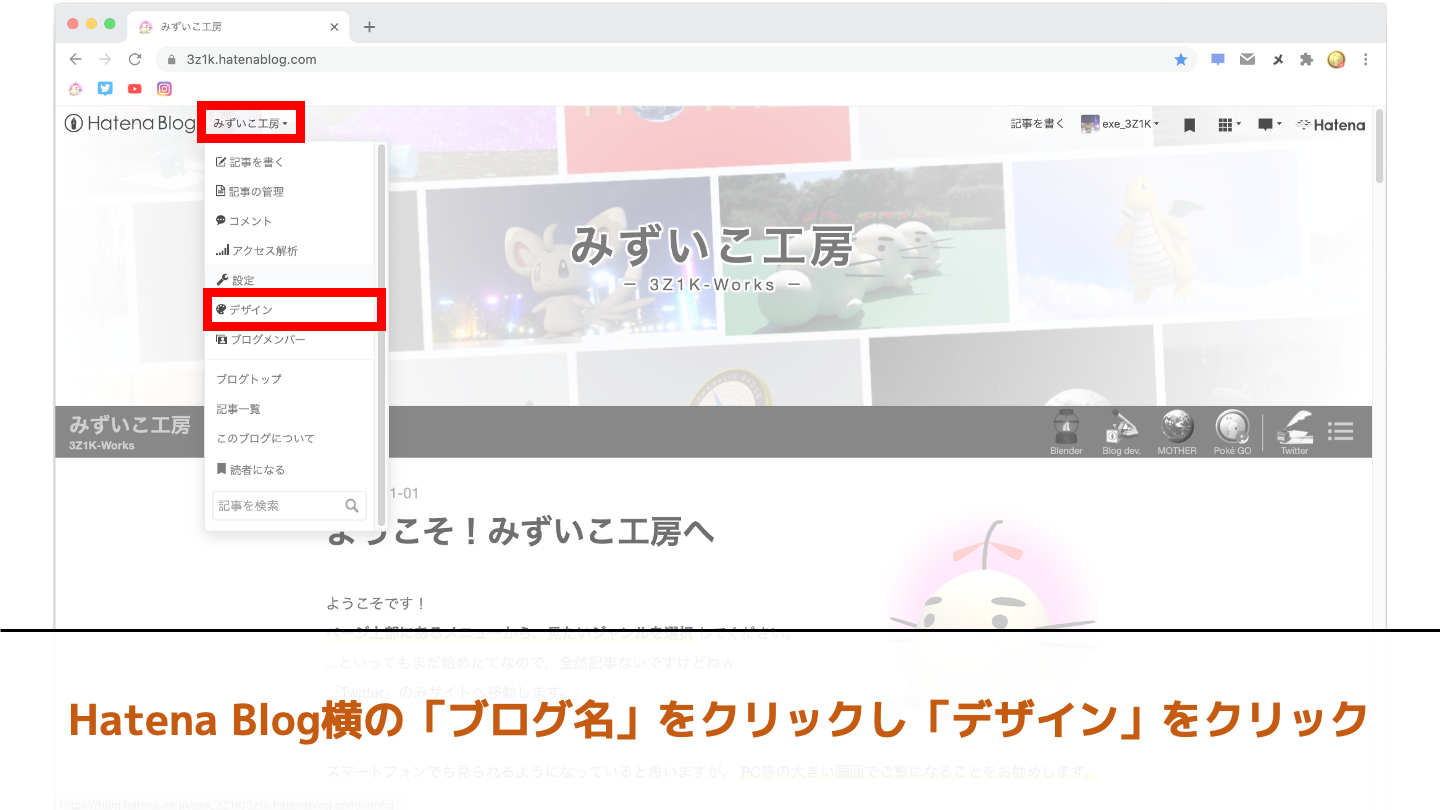
Task: Click the browser forward arrow
Action: [105, 59]
